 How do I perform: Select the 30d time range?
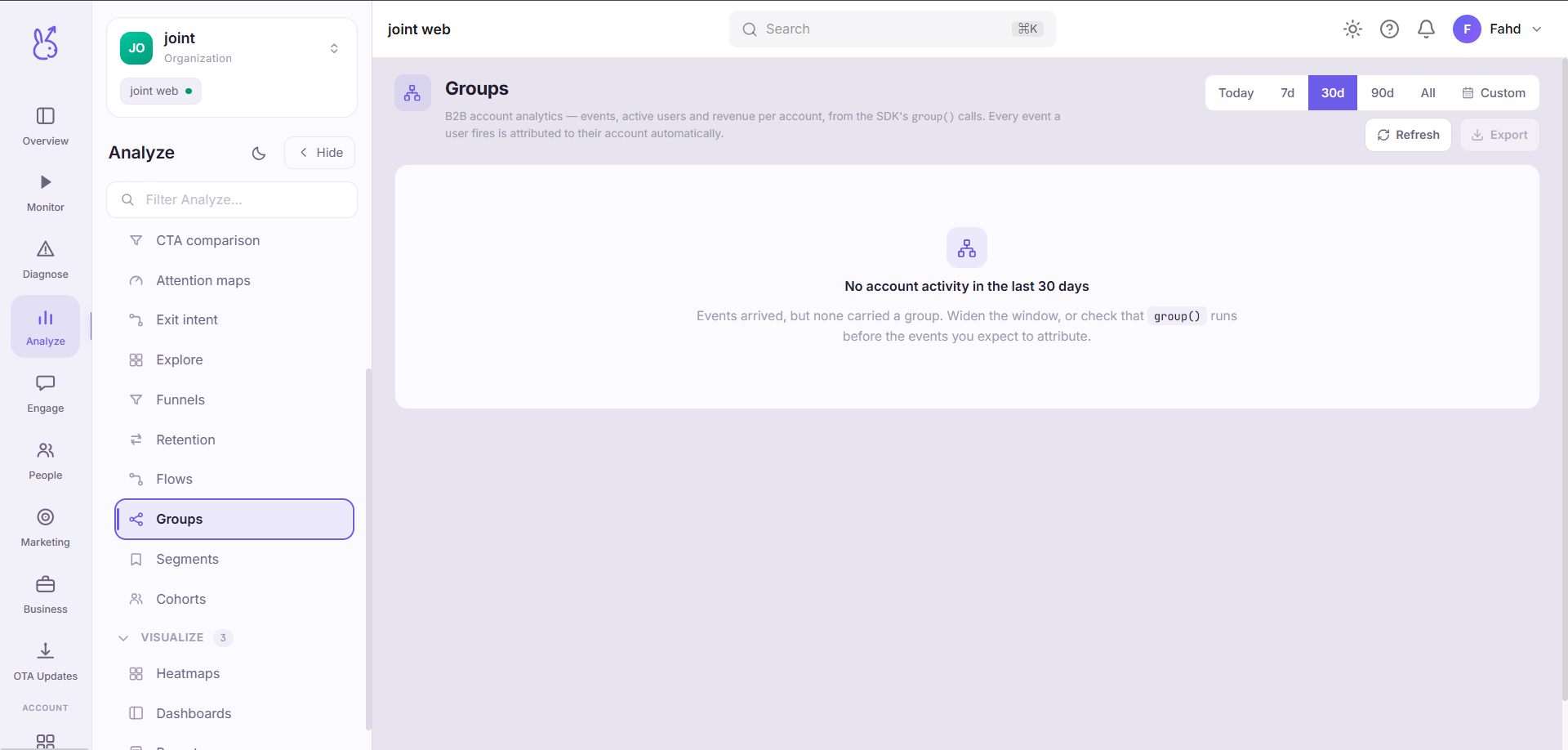(x=1333, y=93)
